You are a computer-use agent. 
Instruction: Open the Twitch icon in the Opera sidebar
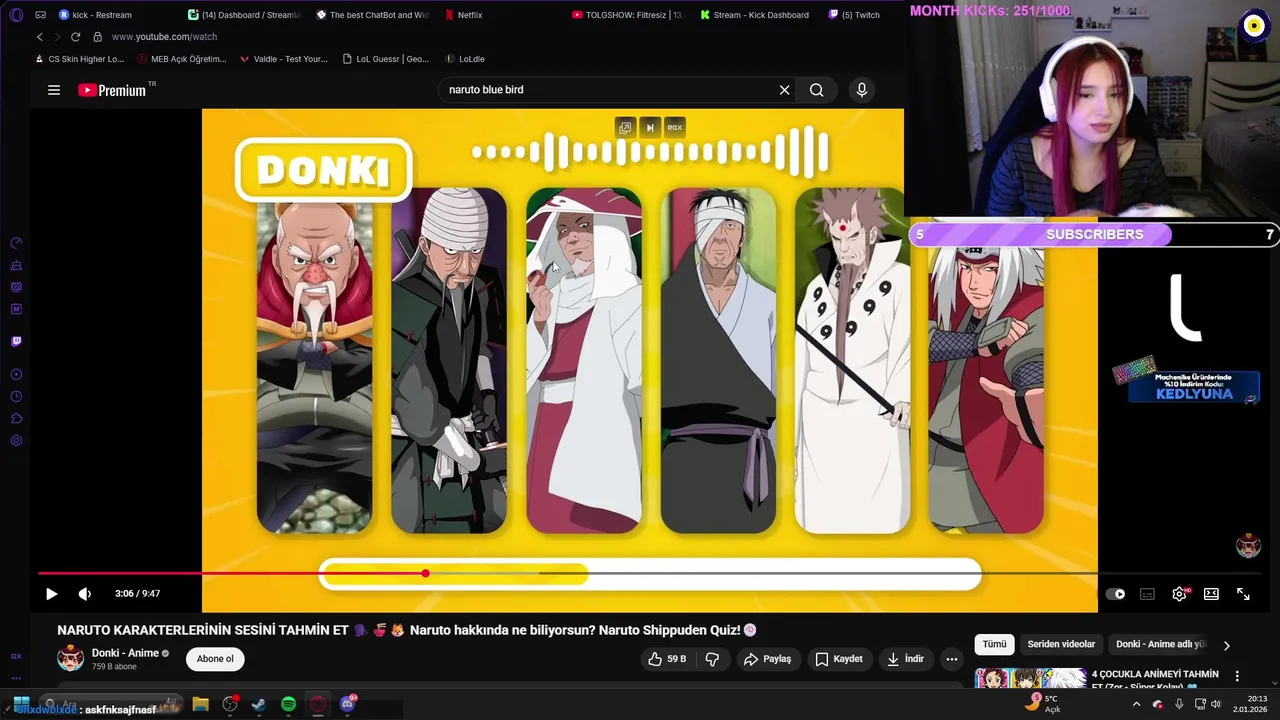point(16,342)
